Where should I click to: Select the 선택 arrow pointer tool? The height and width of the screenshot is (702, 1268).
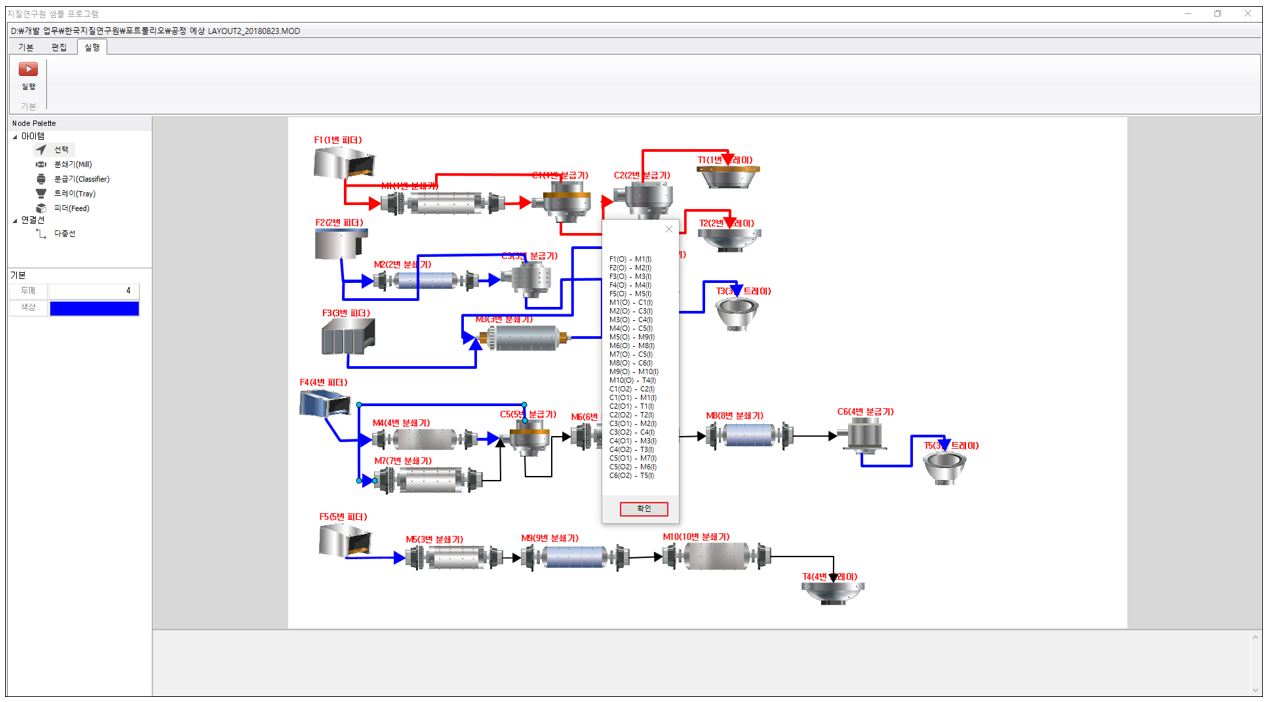(x=54, y=149)
